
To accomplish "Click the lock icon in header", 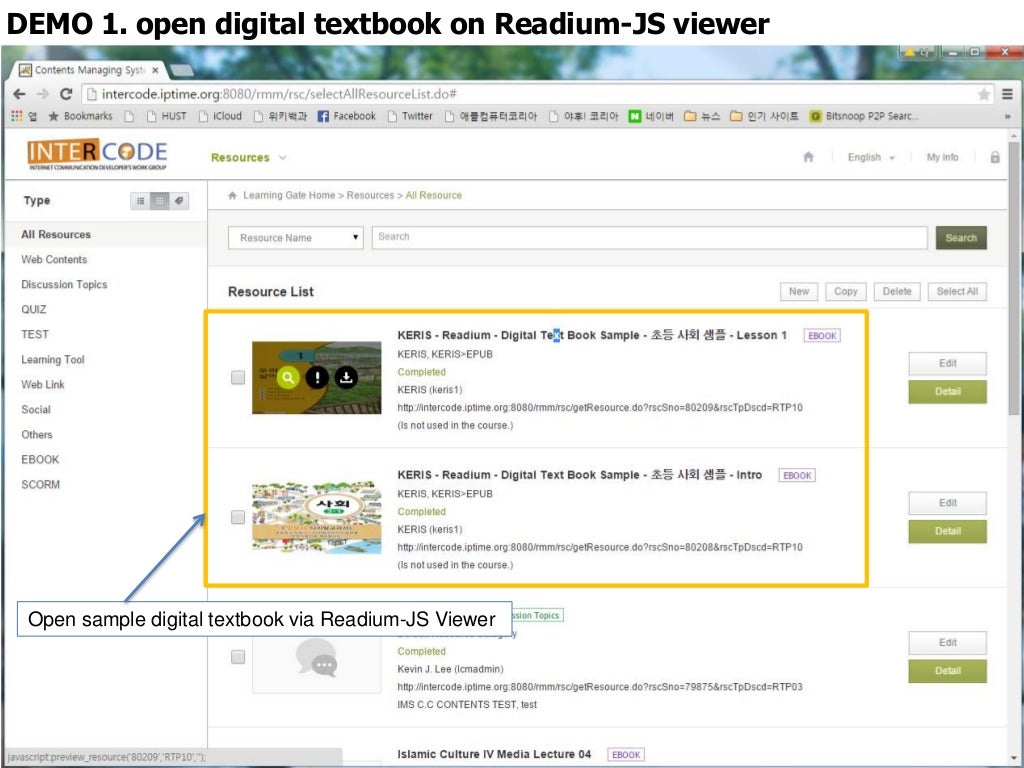I will pyautogui.click(x=995, y=157).
